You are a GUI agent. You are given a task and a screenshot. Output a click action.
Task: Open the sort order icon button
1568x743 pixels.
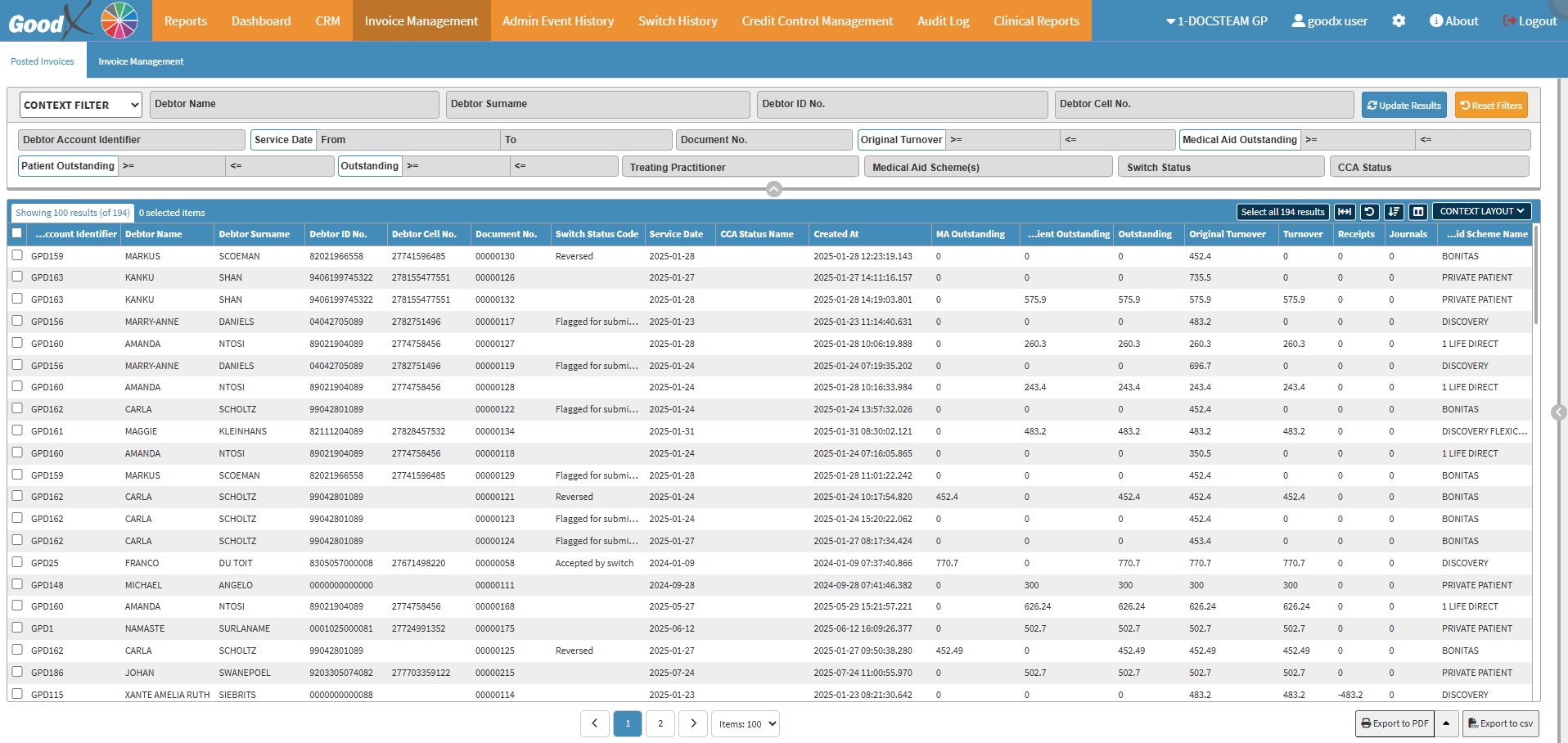[x=1394, y=212]
